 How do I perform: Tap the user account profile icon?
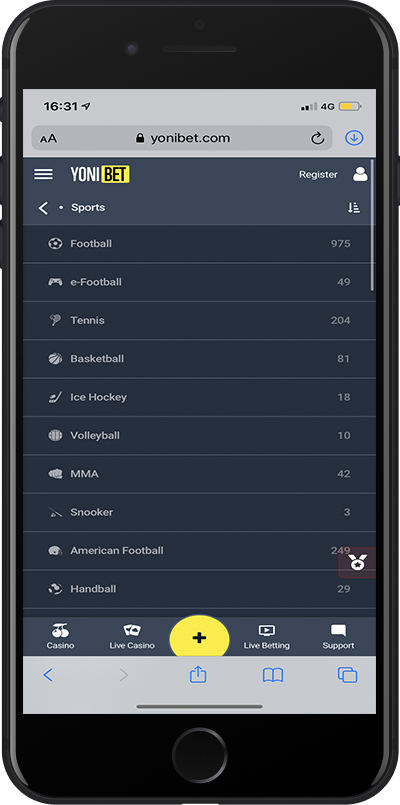click(x=360, y=174)
